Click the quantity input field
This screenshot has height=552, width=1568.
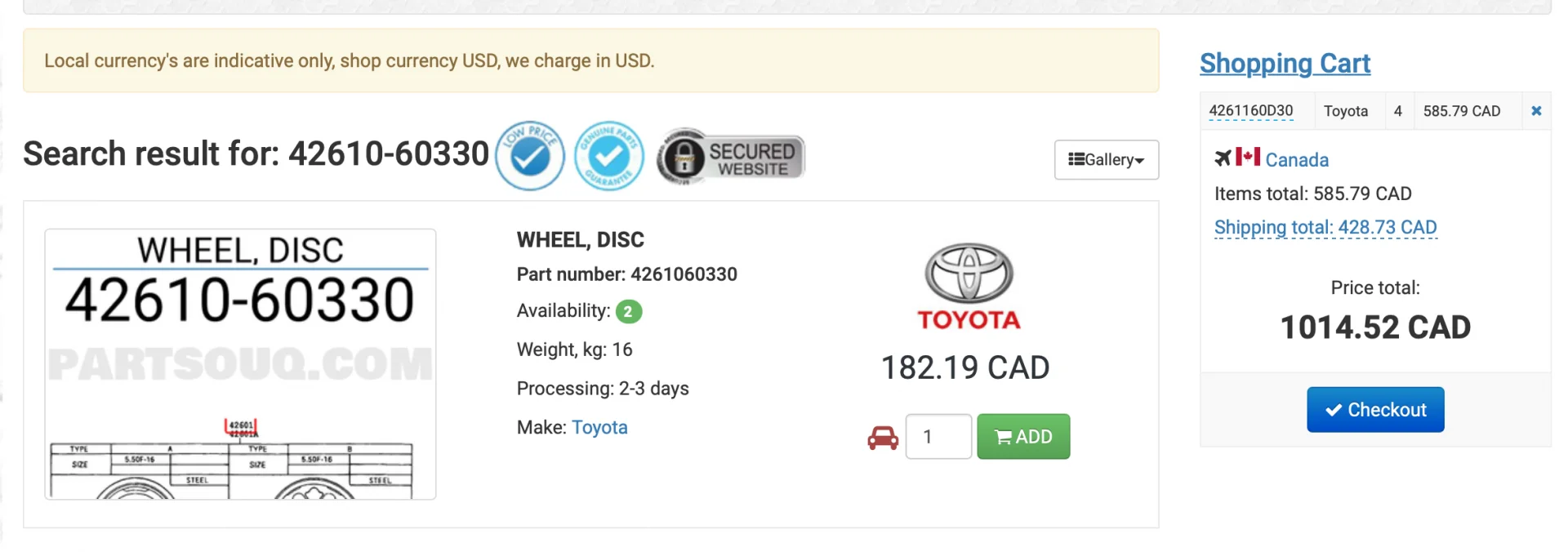click(x=938, y=437)
